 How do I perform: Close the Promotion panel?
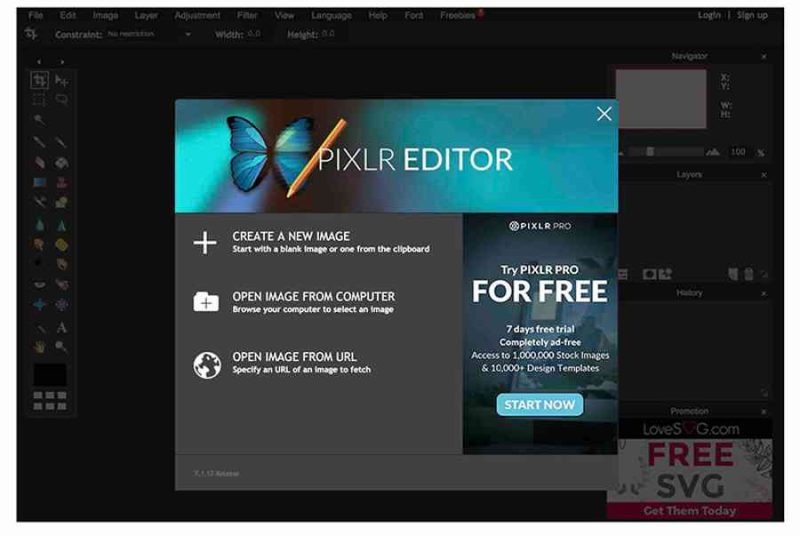pos(763,412)
